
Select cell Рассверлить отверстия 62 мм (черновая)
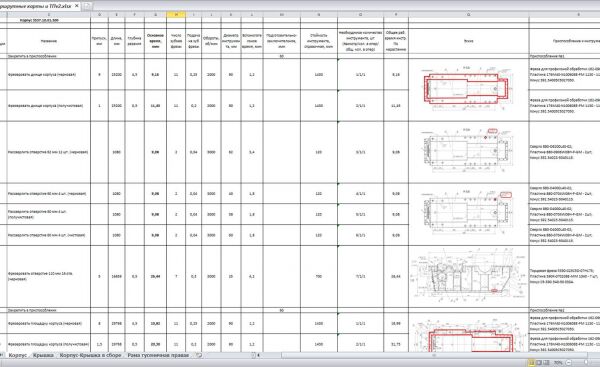tap(49, 152)
